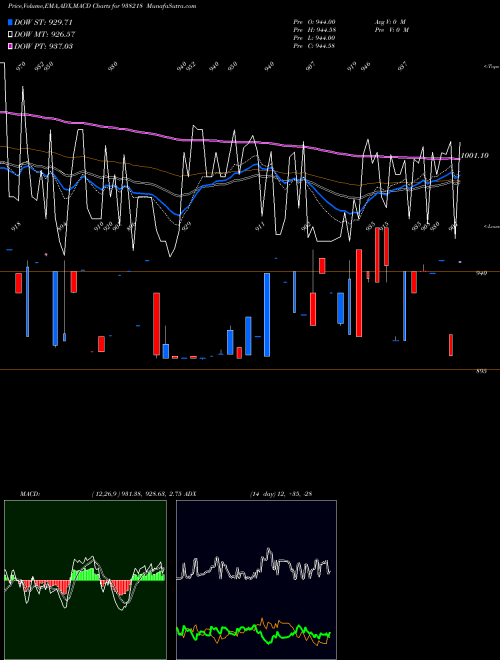Screen dimensions: 500x660
Task: Click the 'Pre L: 944.00' value
Action: [x=314, y=38]
